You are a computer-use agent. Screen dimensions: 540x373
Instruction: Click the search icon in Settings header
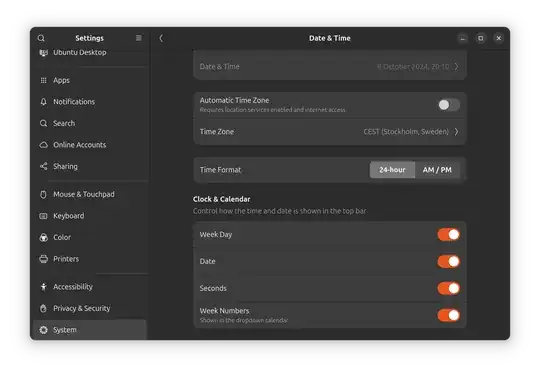[x=41, y=38]
